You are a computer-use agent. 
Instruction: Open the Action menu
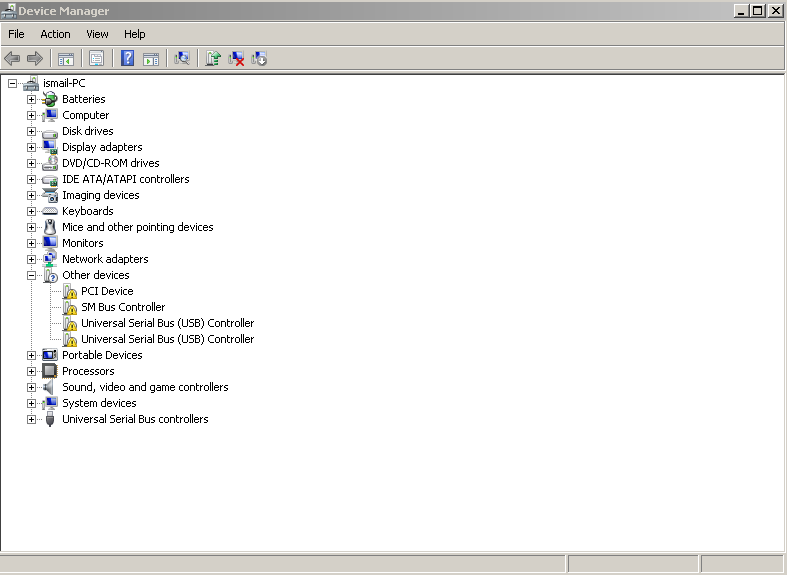pos(55,34)
